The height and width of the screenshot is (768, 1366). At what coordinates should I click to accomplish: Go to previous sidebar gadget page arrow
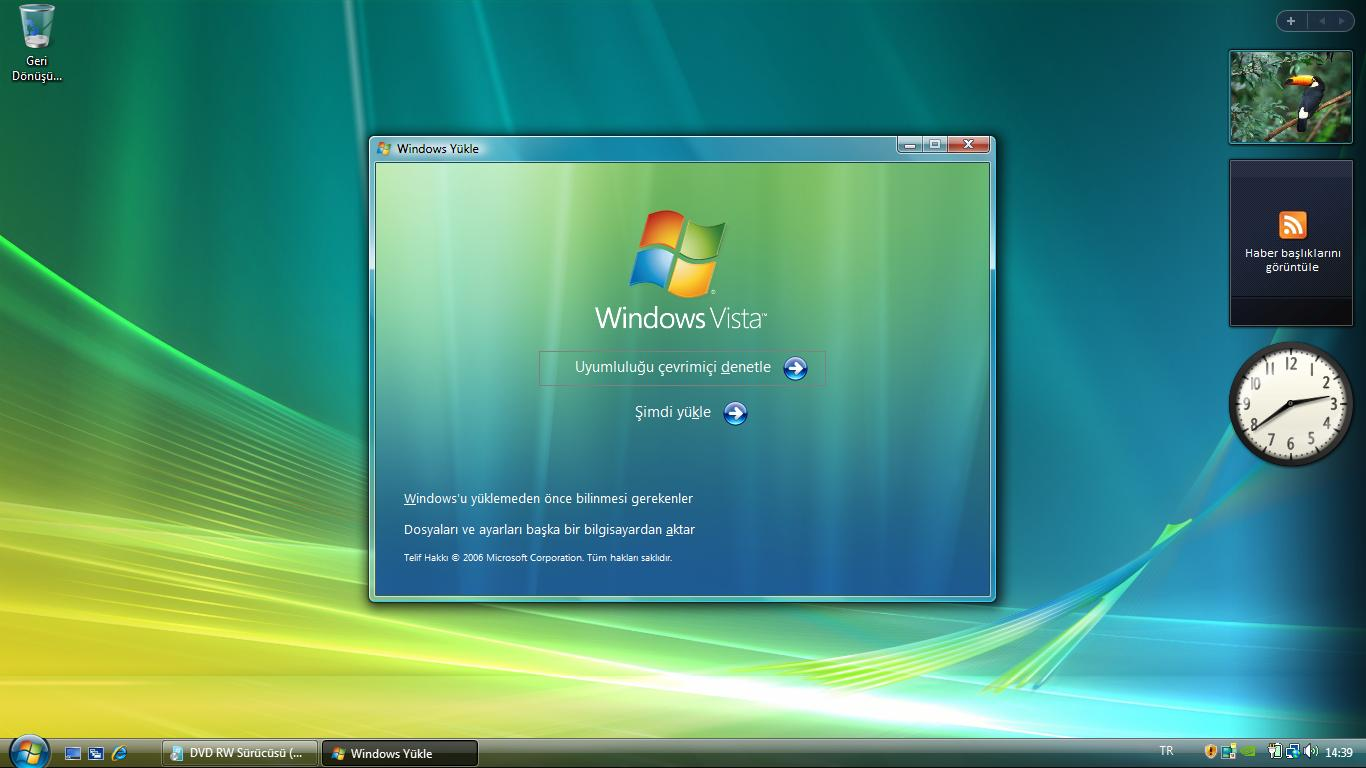[1321, 21]
